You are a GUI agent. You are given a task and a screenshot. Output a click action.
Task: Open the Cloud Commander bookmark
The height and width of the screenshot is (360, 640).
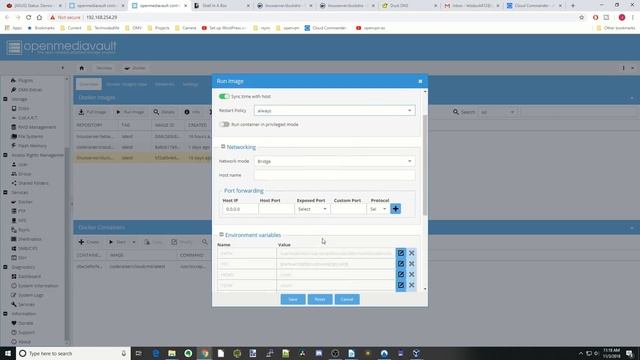326,28
